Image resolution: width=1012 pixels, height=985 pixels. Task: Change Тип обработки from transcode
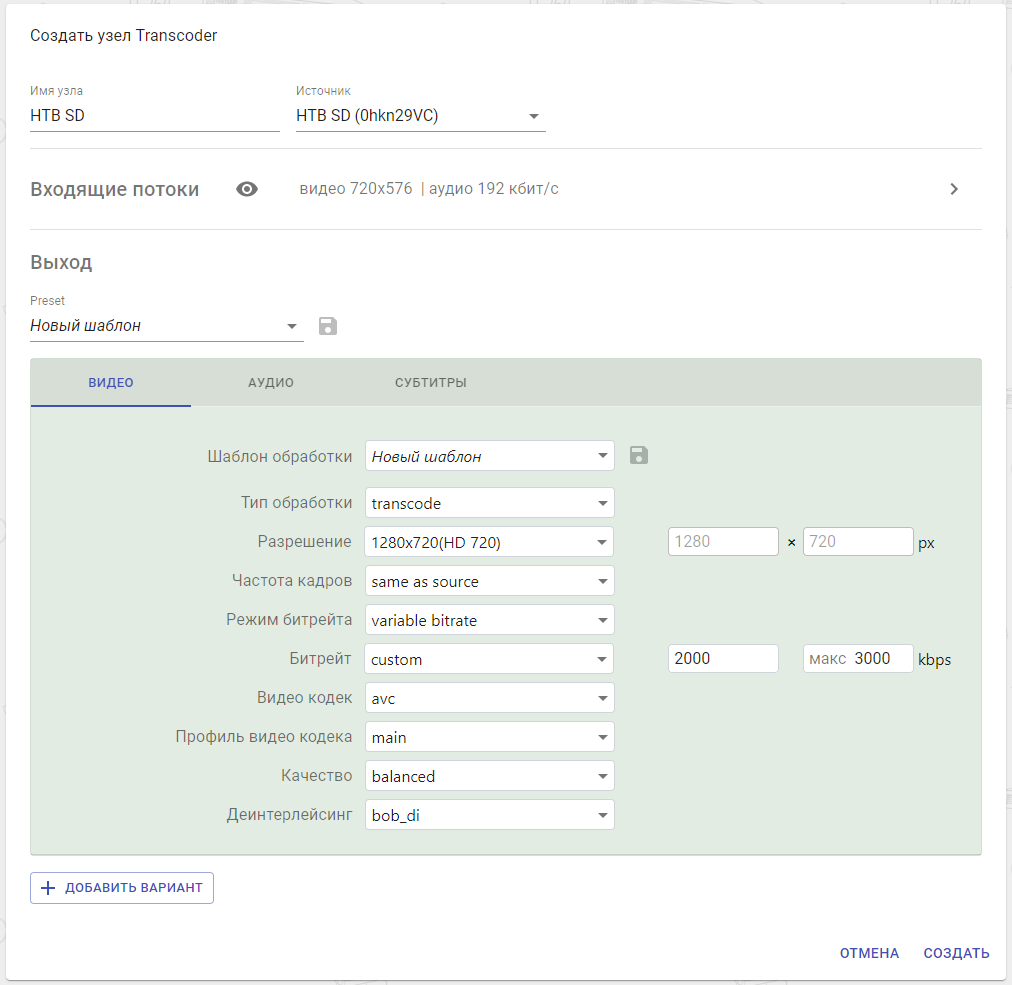coord(490,503)
